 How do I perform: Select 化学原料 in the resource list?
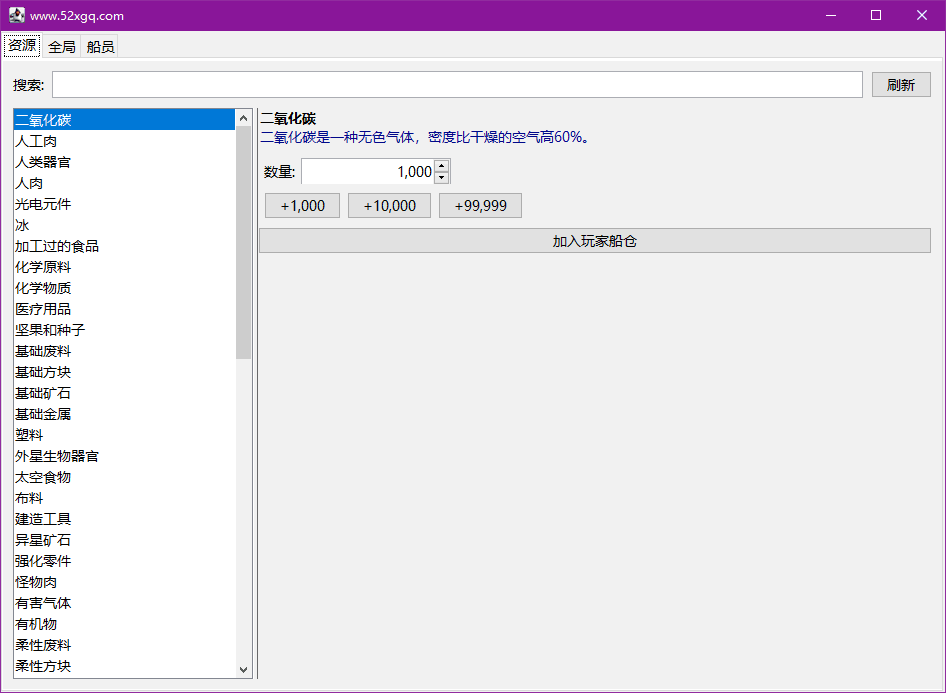pyautogui.click(x=124, y=267)
